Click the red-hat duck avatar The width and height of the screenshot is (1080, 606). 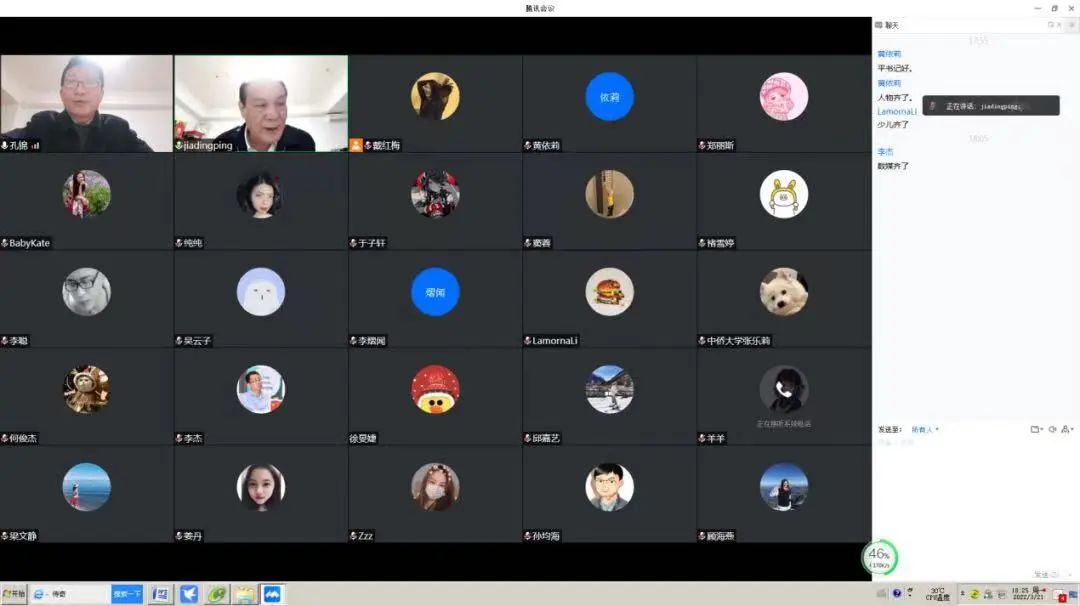pyautogui.click(x=435, y=390)
